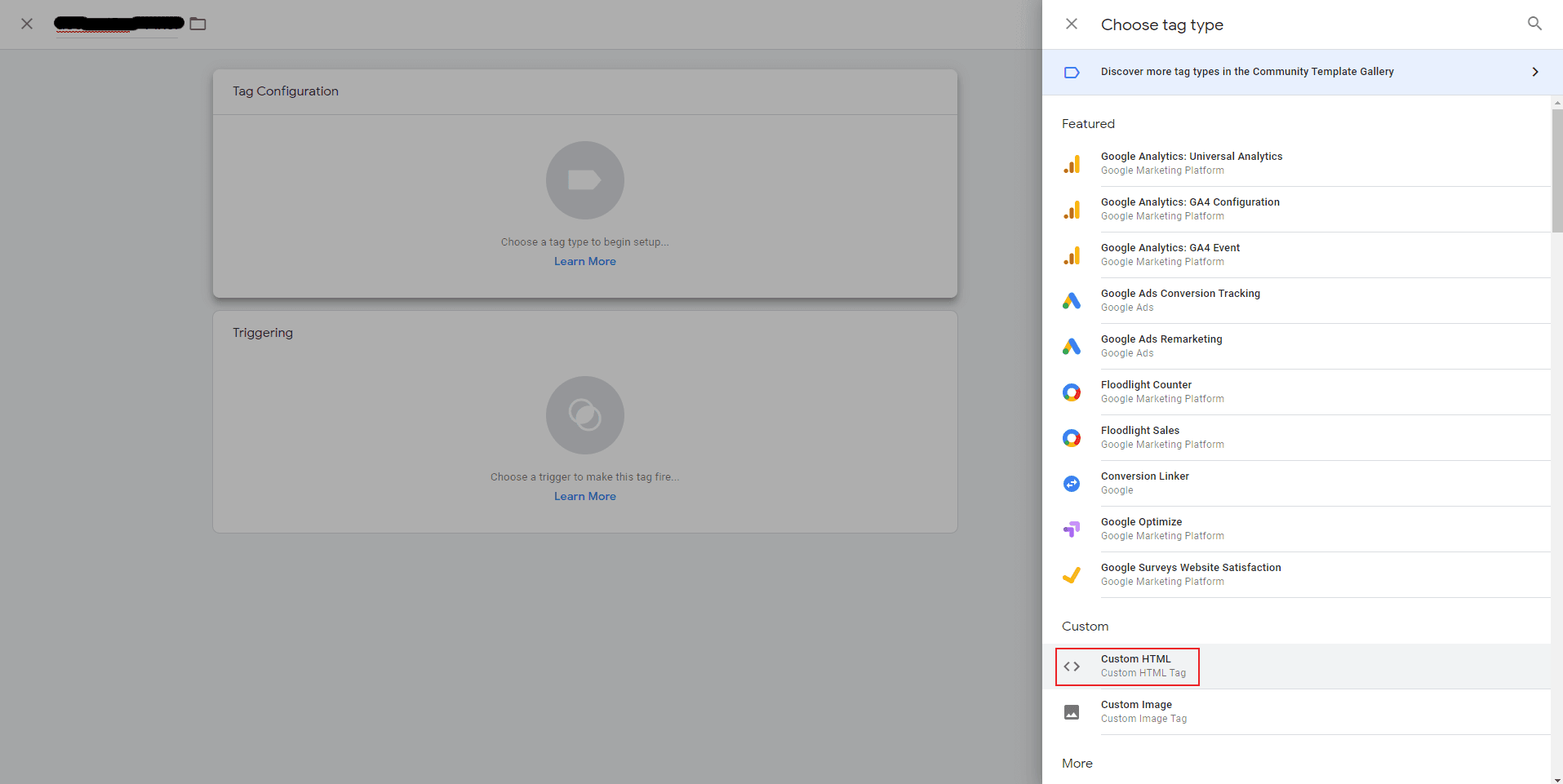Click Custom Image picture icon
The height and width of the screenshot is (784, 1563).
[x=1072, y=712]
